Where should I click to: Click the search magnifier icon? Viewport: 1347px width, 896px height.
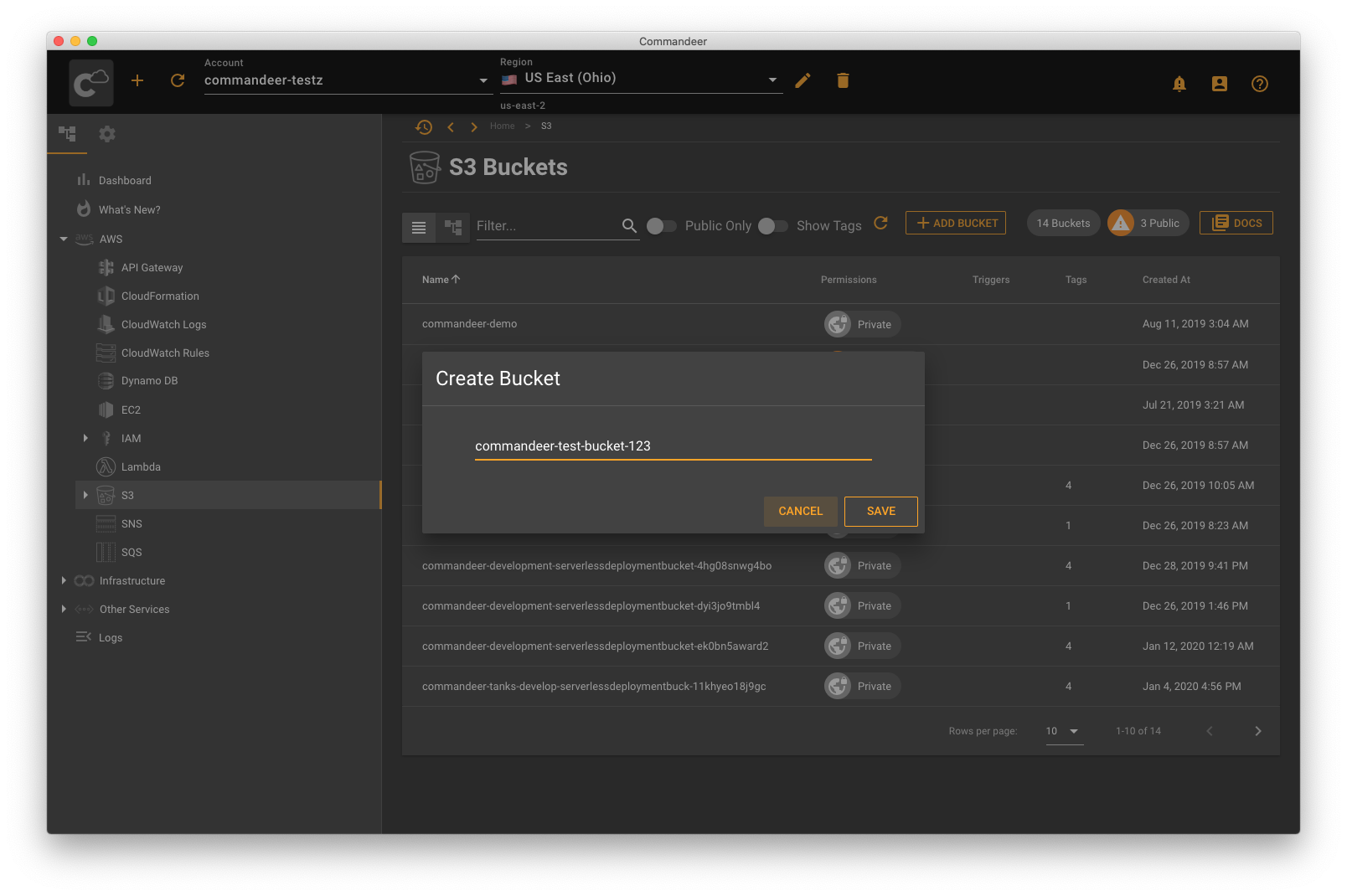(630, 225)
